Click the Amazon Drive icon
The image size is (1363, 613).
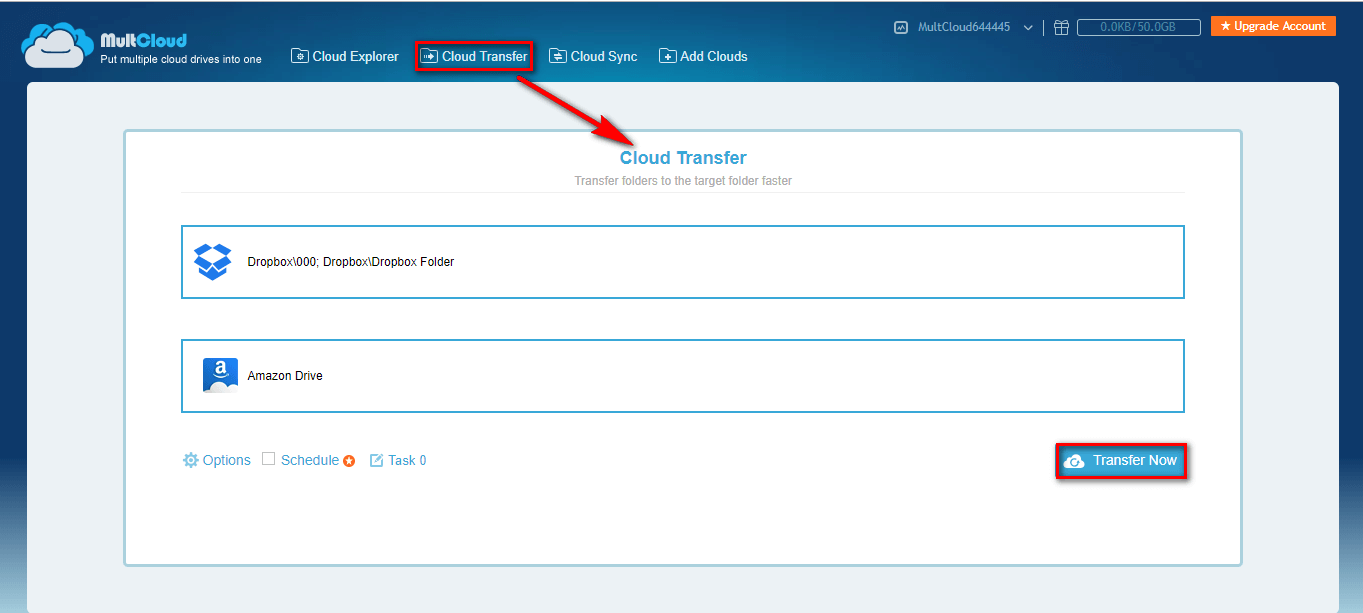tap(220, 375)
